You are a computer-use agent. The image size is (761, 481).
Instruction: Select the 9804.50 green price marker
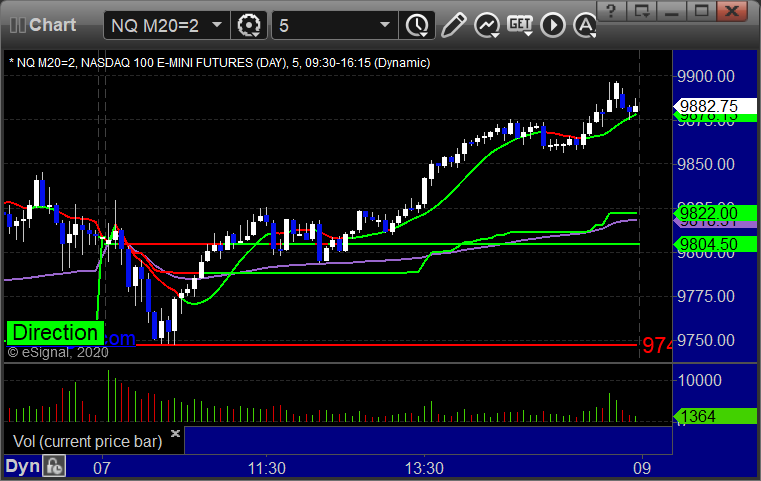[x=715, y=244]
